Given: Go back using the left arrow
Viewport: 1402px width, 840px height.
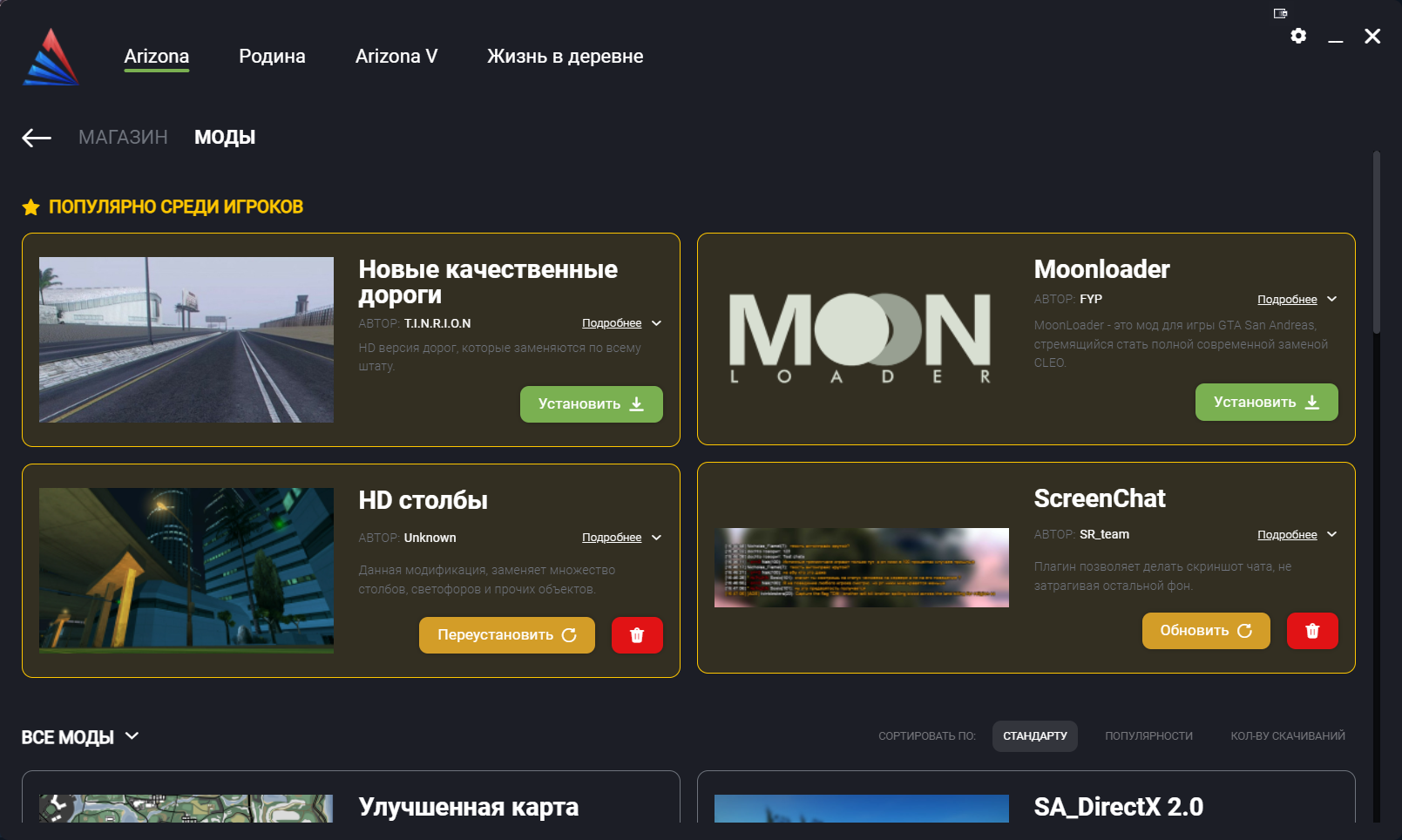Looking at the screenshot, I should 37,138.
